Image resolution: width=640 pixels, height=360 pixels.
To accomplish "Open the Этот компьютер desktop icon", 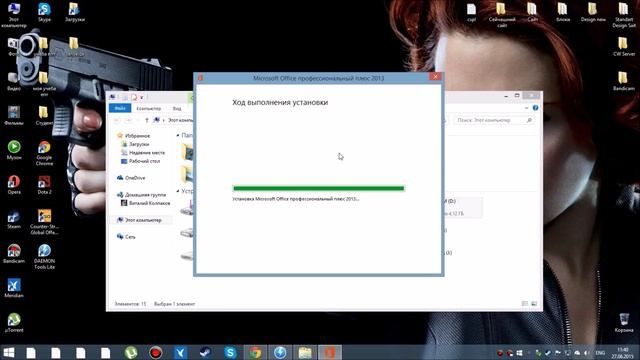I will (14, 15).
